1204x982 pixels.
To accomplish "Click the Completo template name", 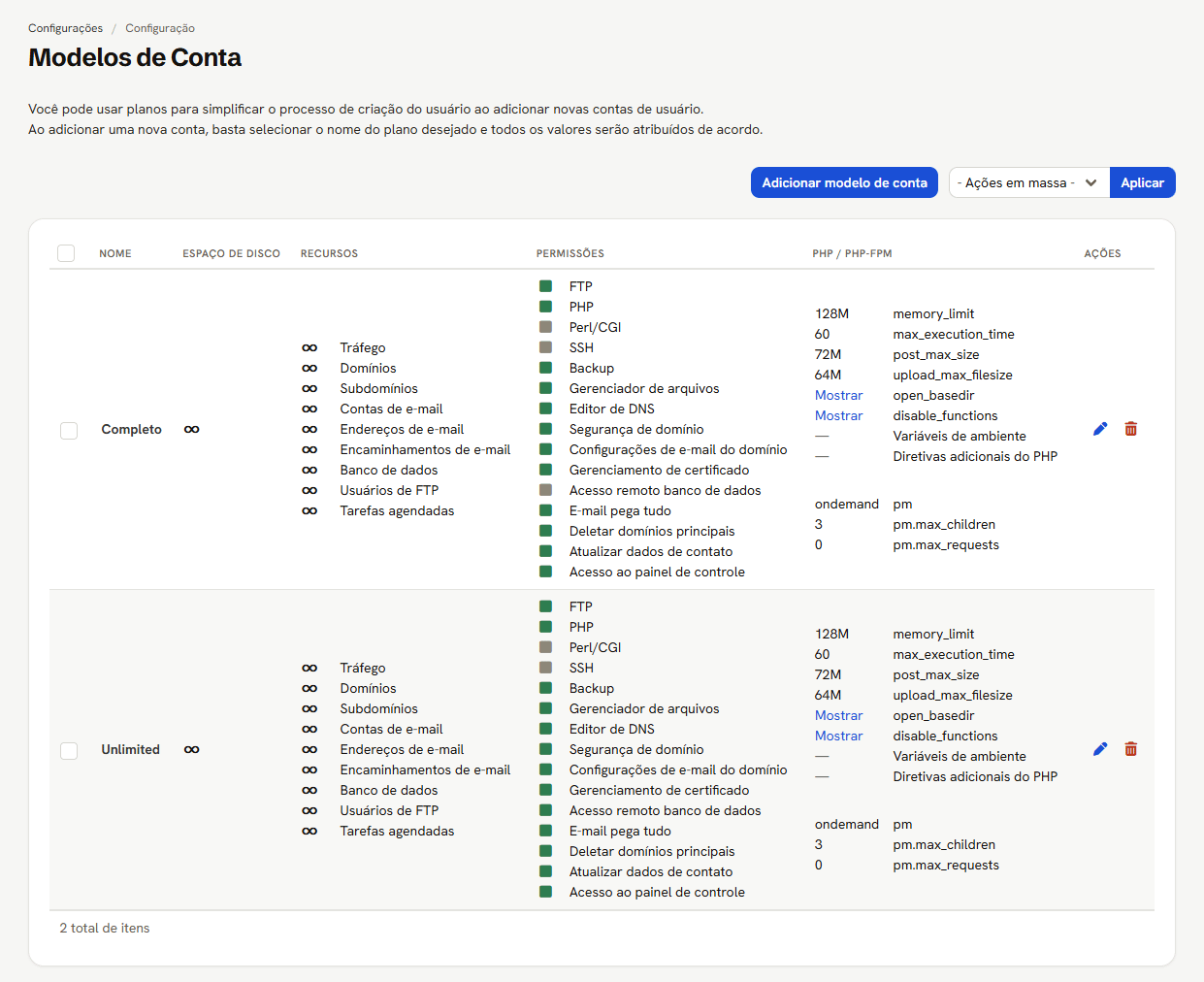I will point(132,429).
